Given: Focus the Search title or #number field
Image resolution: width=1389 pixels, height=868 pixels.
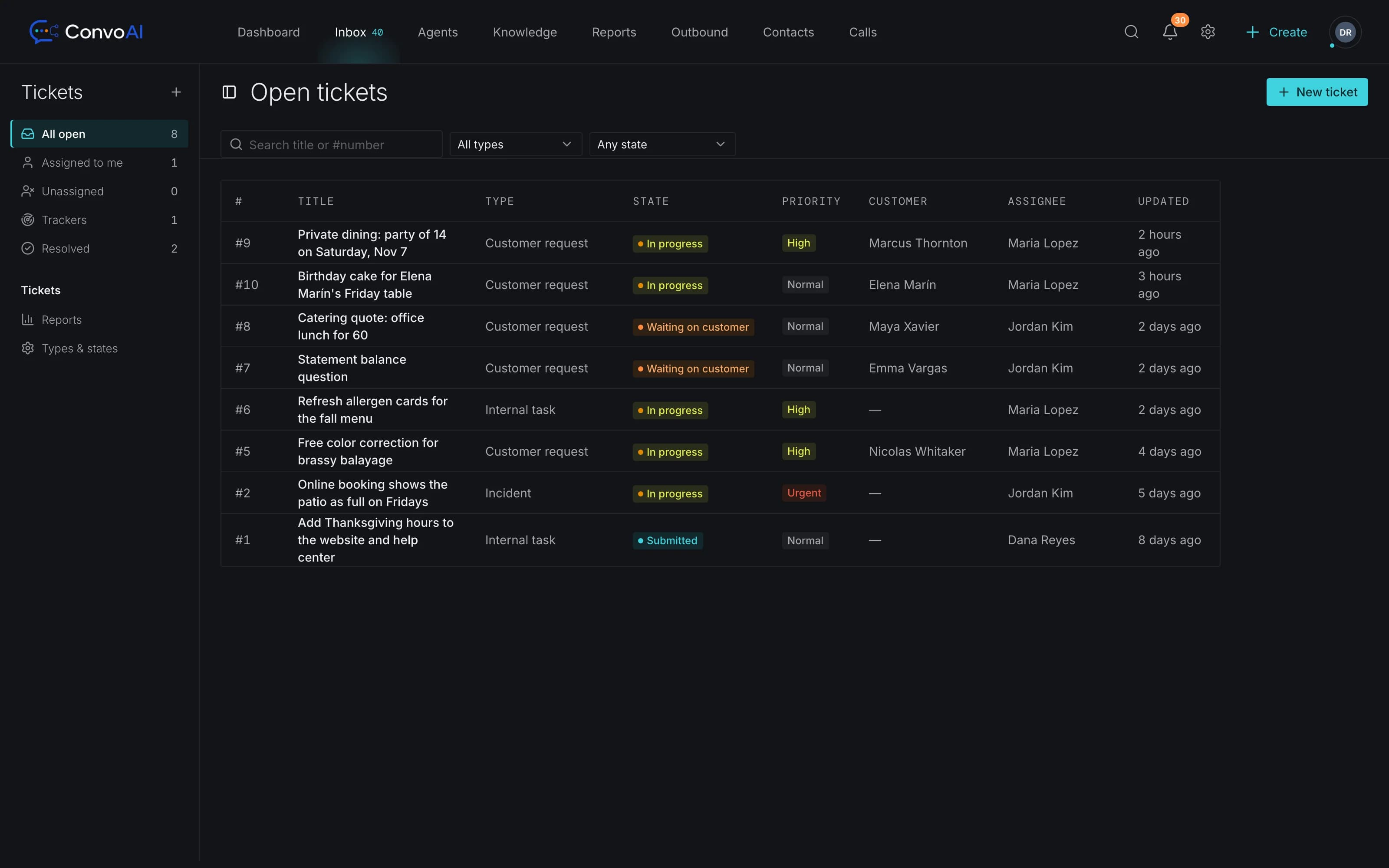Looking at the screenshot, I should (331, 144).
